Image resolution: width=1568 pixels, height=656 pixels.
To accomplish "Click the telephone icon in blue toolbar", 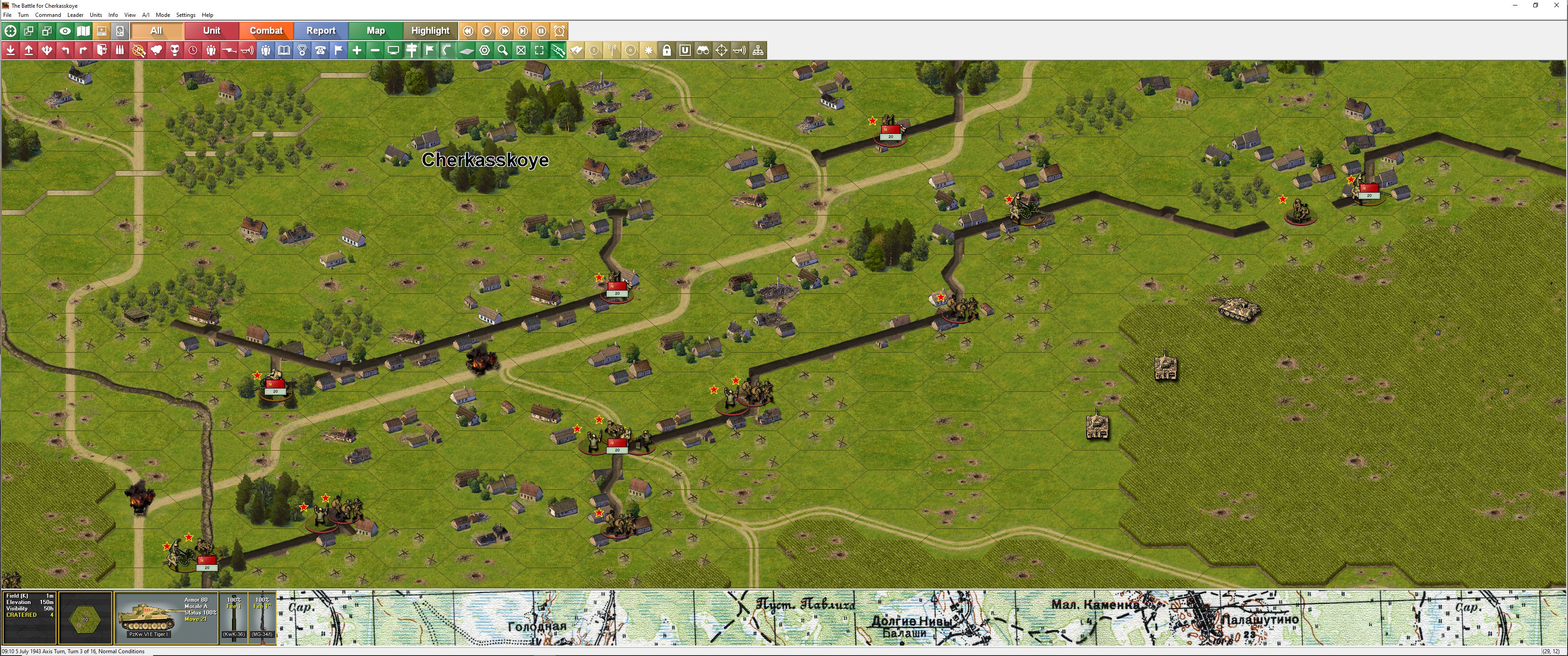I will pyautogui.click(x=320, y=51).
